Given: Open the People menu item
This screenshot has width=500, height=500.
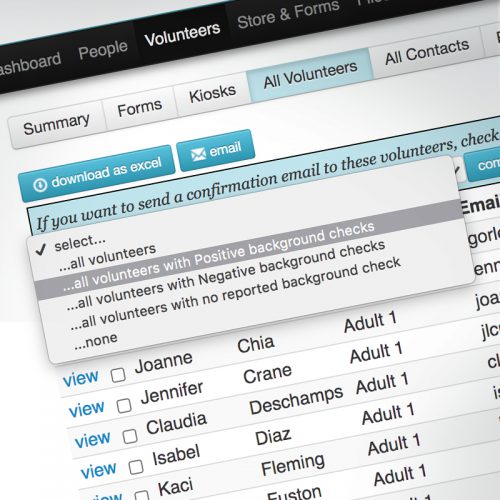Looking at the screenshot, I should click(103, 50).
